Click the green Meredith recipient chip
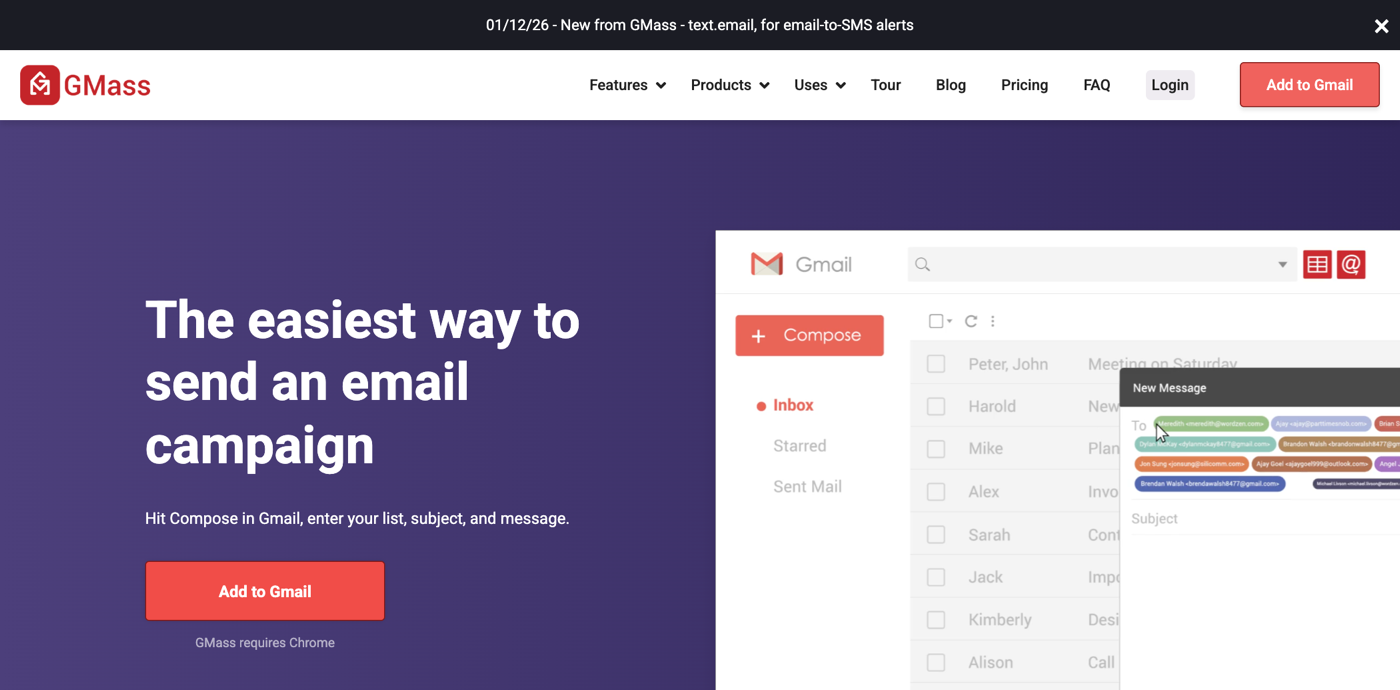 pyautogui.click(x=1210, y=424)
